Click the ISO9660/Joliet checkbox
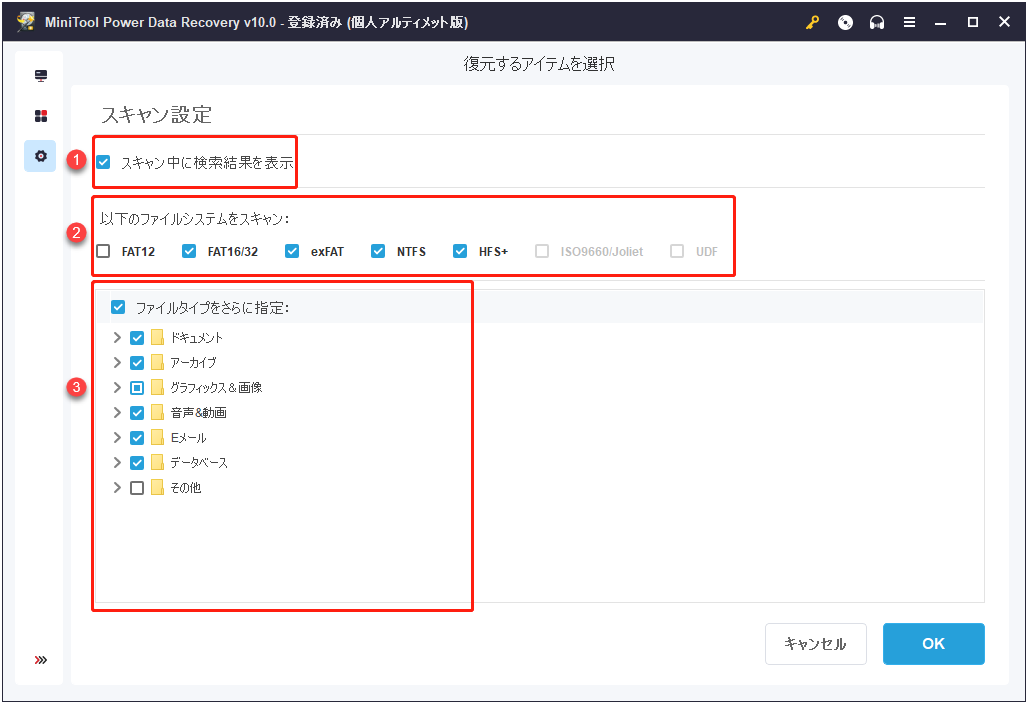 coord(542,251)
